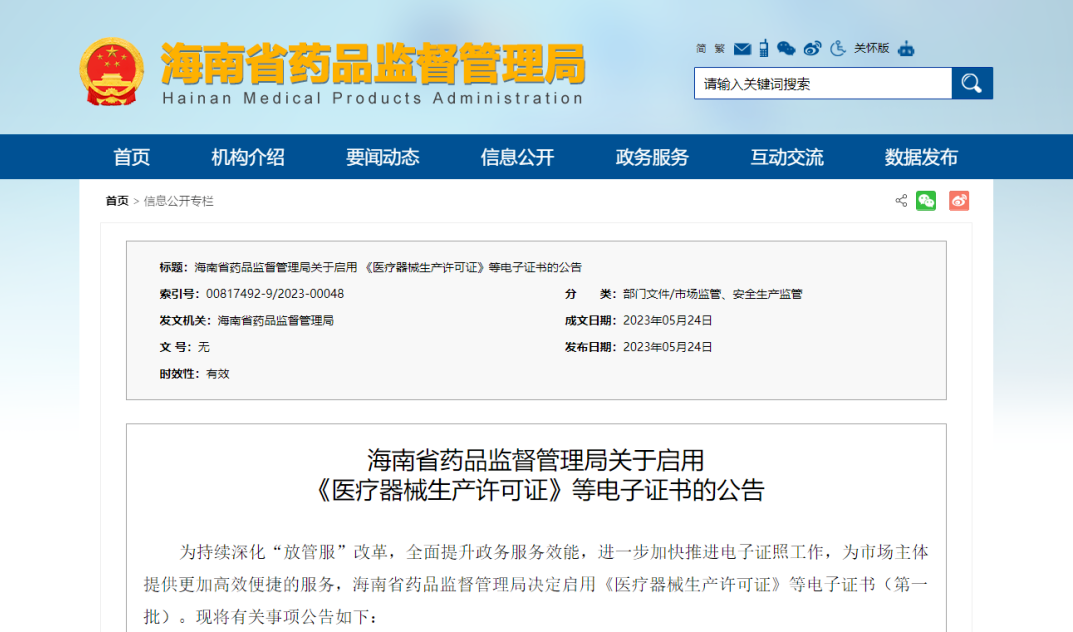Open the 信息公开 navigation menu
Screen dimensions: 1073x632
517,157
